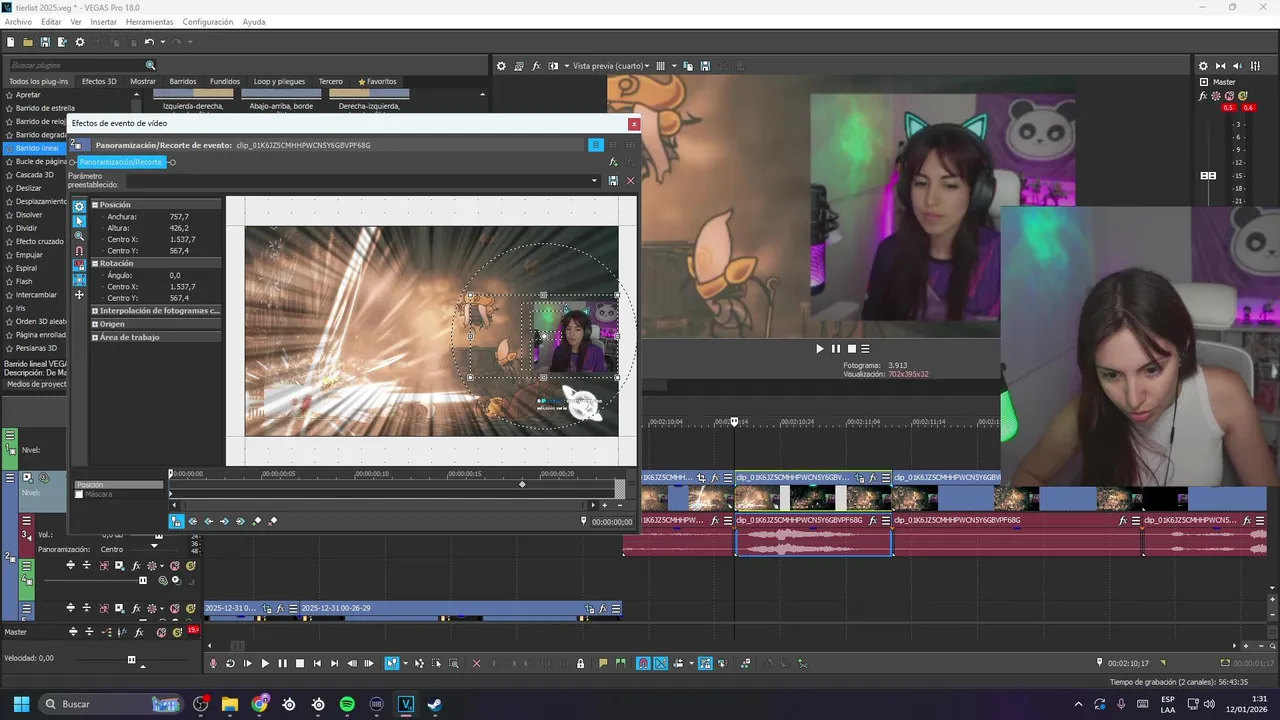Click the record microphone button in transport
1280x720 pixels.
tap(213, 663)
